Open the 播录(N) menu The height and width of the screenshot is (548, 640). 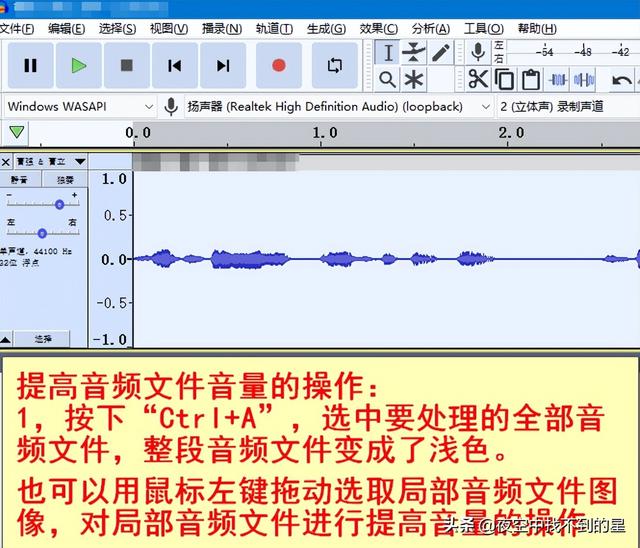tap(222, 29)
